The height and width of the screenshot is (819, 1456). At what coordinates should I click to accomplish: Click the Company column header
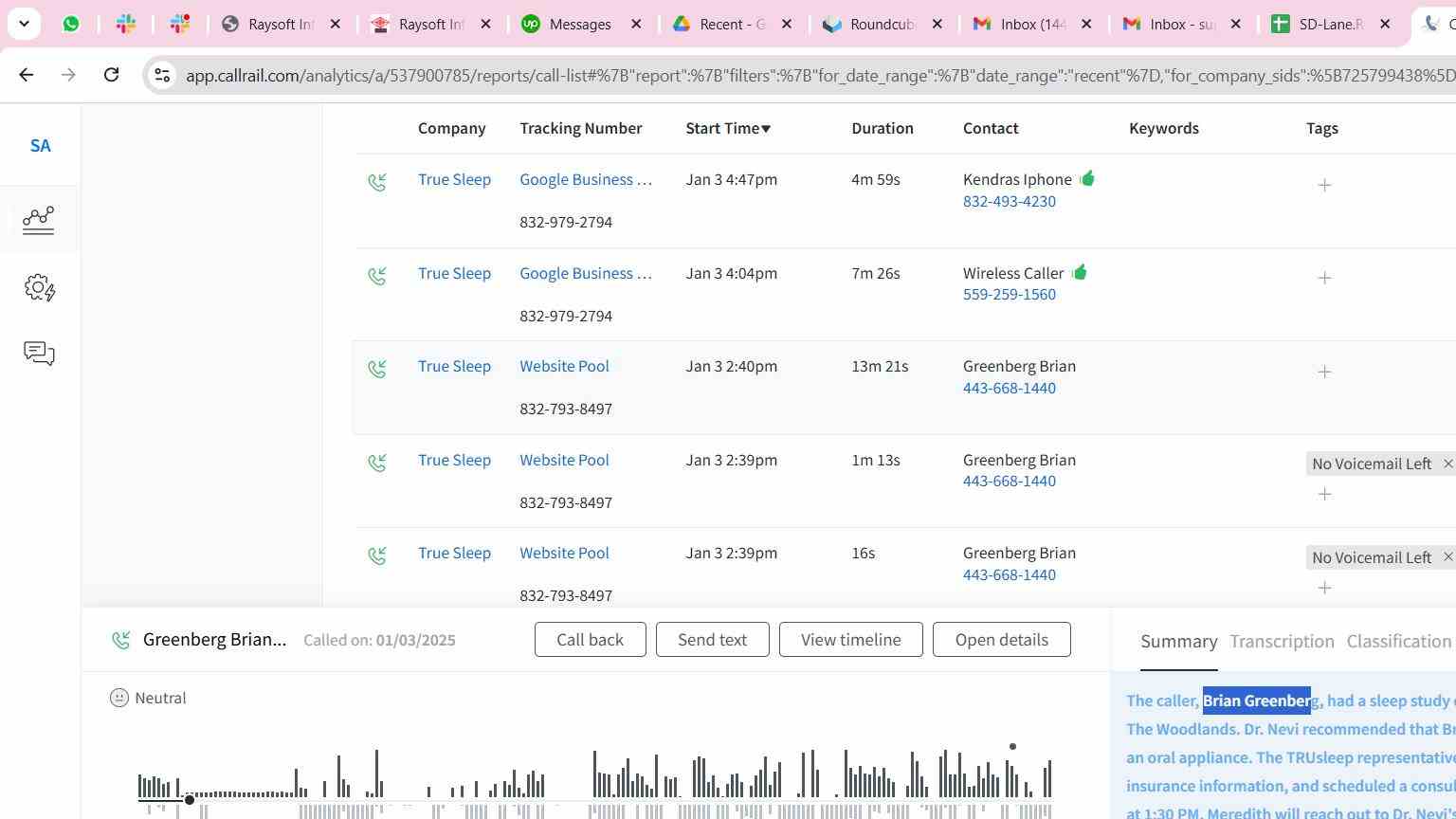pos(451,128)
